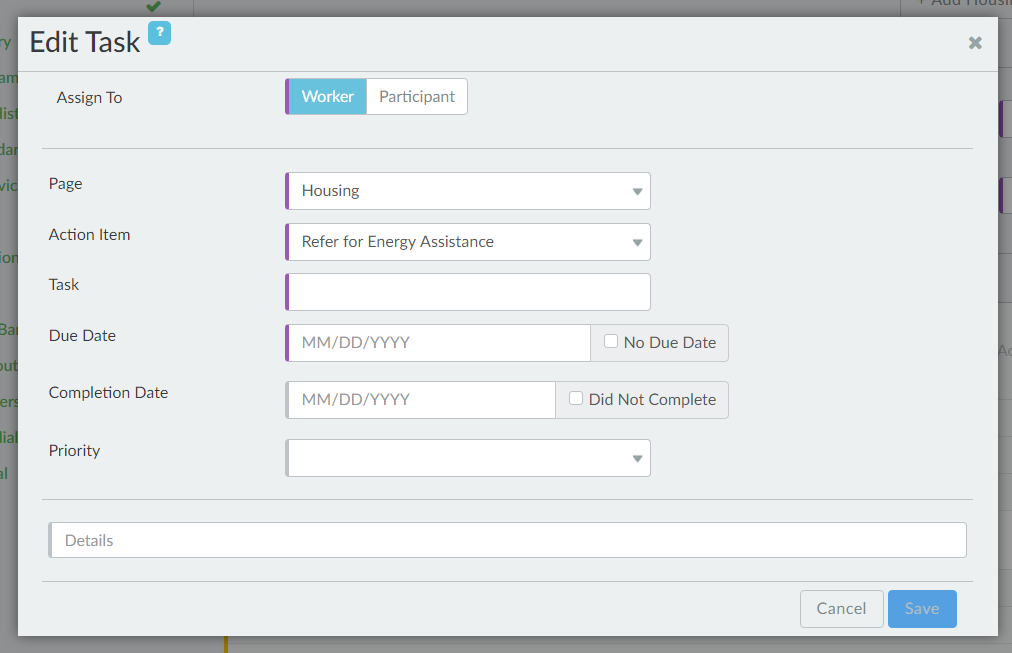
Task: Tick the Did Not Complete checkbox
Action: coord(576,398)
